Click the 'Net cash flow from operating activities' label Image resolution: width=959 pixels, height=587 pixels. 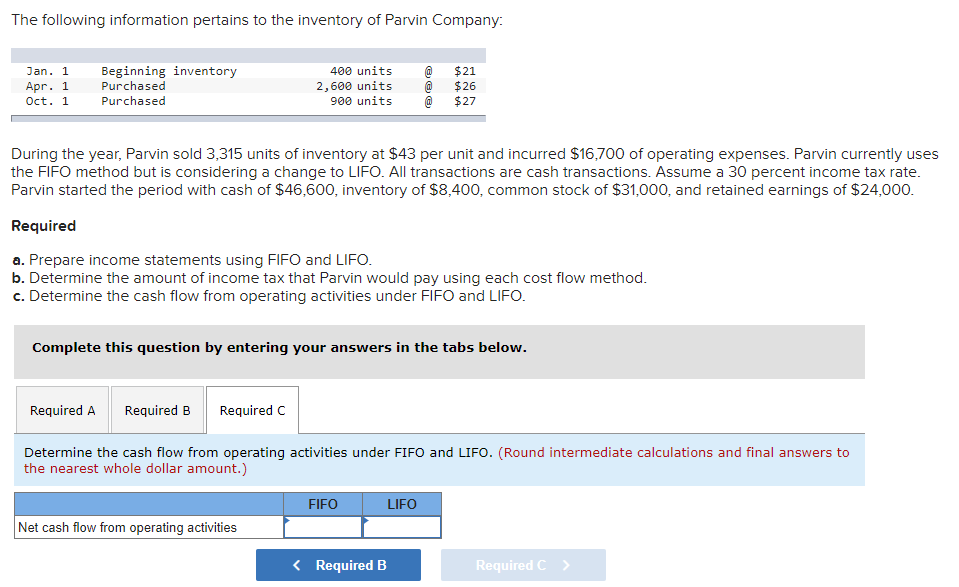tap(128, 528)
